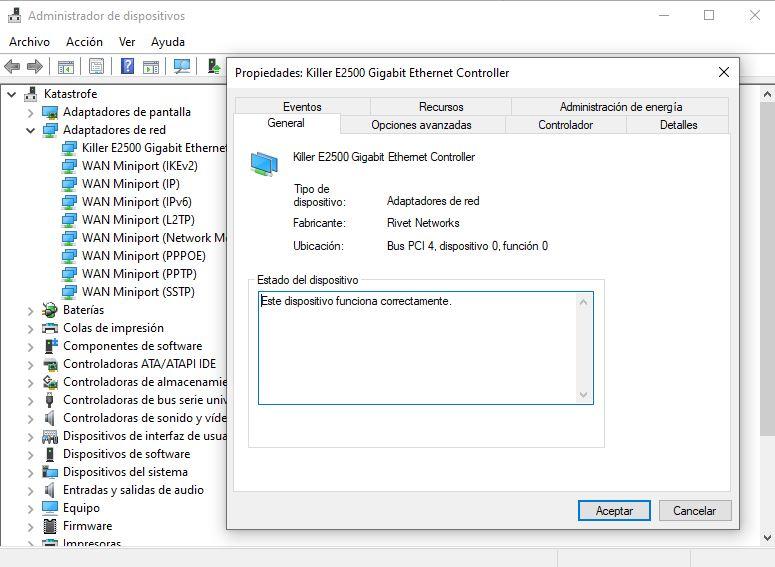This screenshot has height=567, width=775.
Task: Open the Opciones avanzadas tab
Action: [422, 125]
